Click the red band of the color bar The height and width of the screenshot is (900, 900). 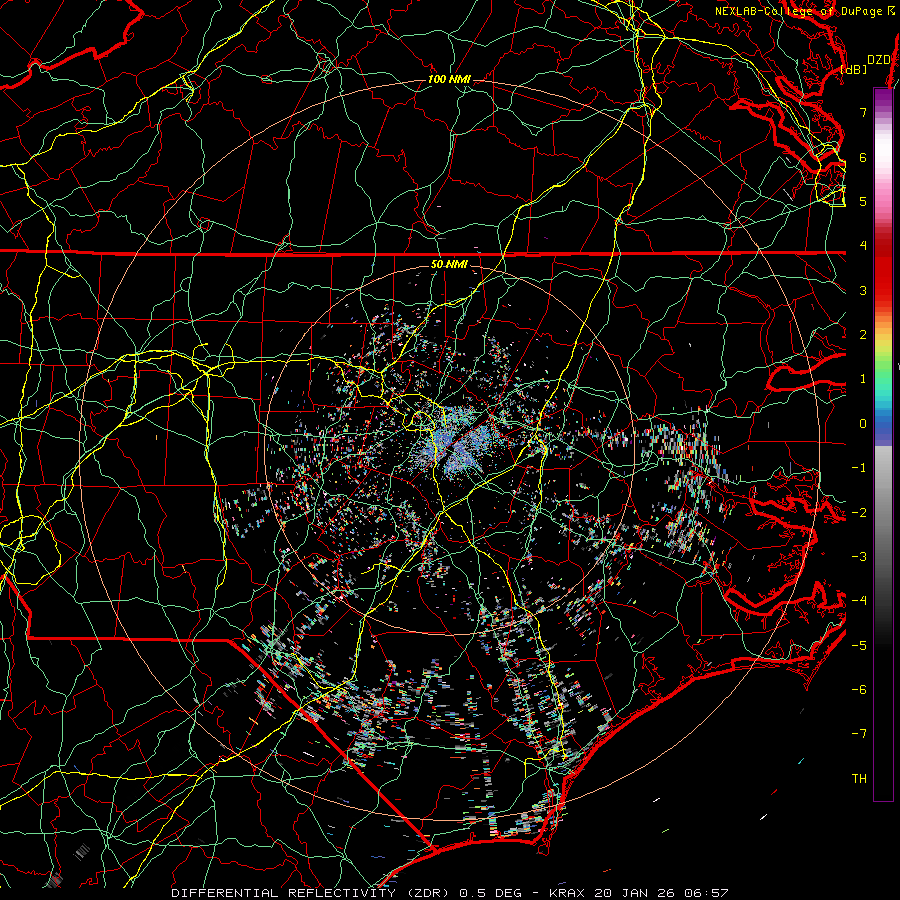883,269
